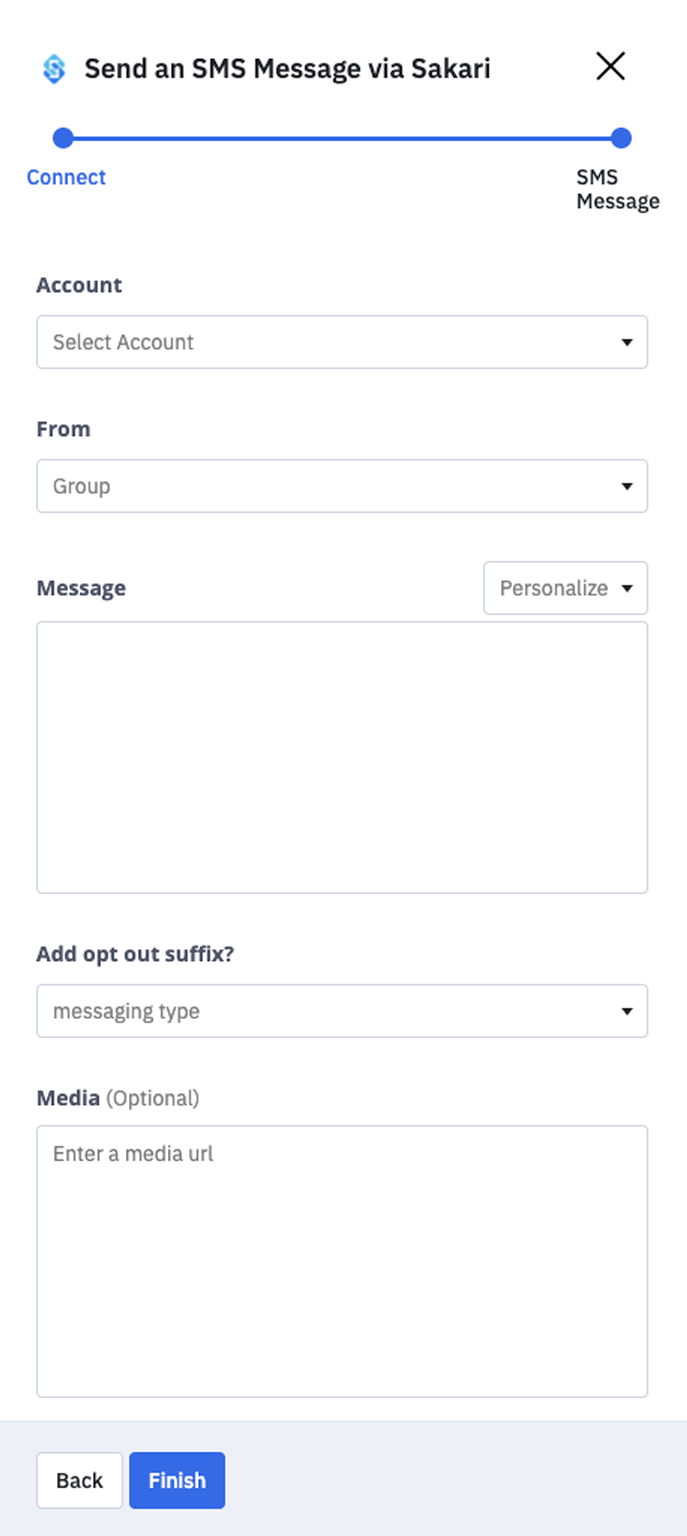Click the Connect step progress dot
The width and height of the screenshot is (687, 1536).
[x=62, y=138]
